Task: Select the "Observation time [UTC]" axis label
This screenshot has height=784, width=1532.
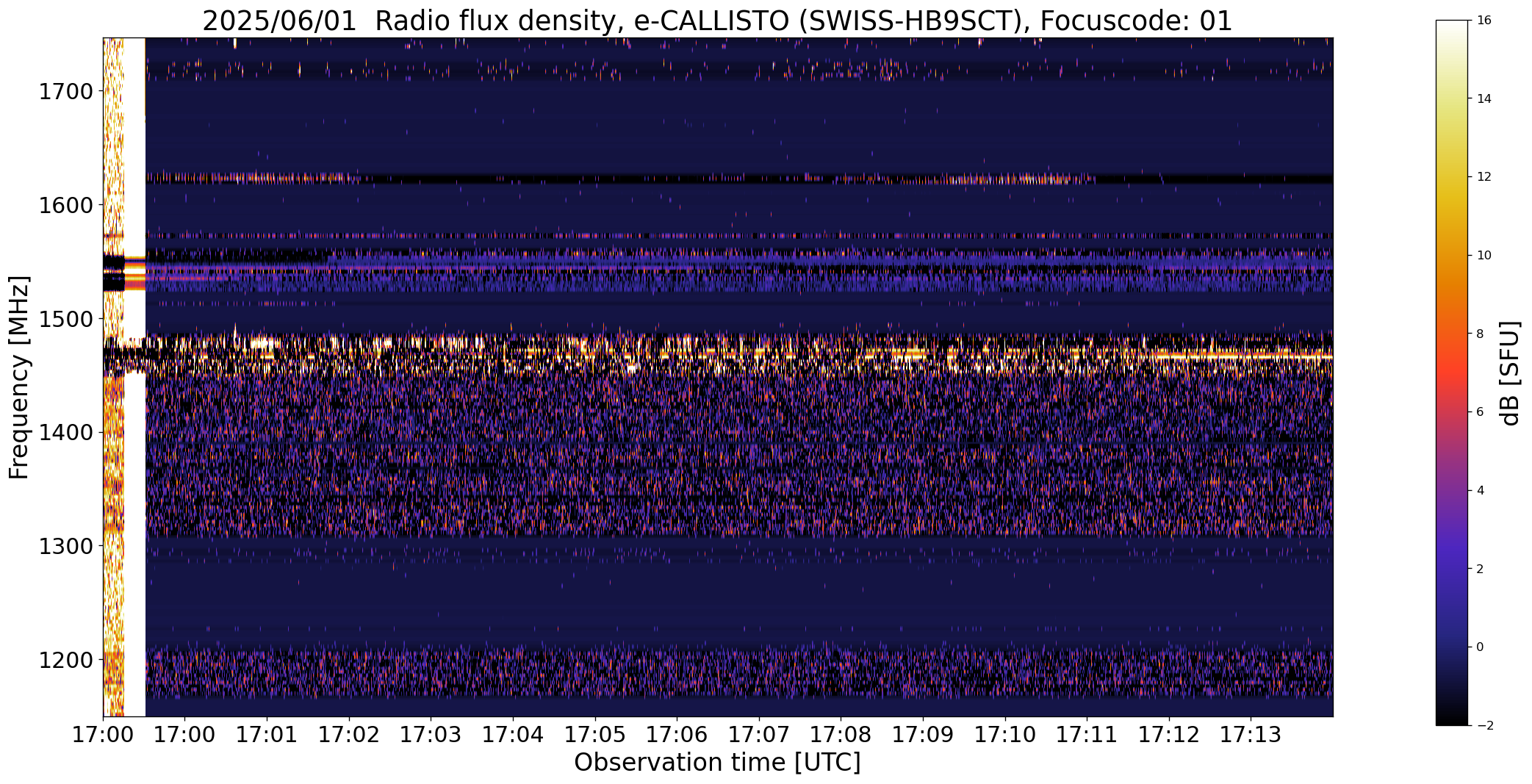Action: point(717,763)
